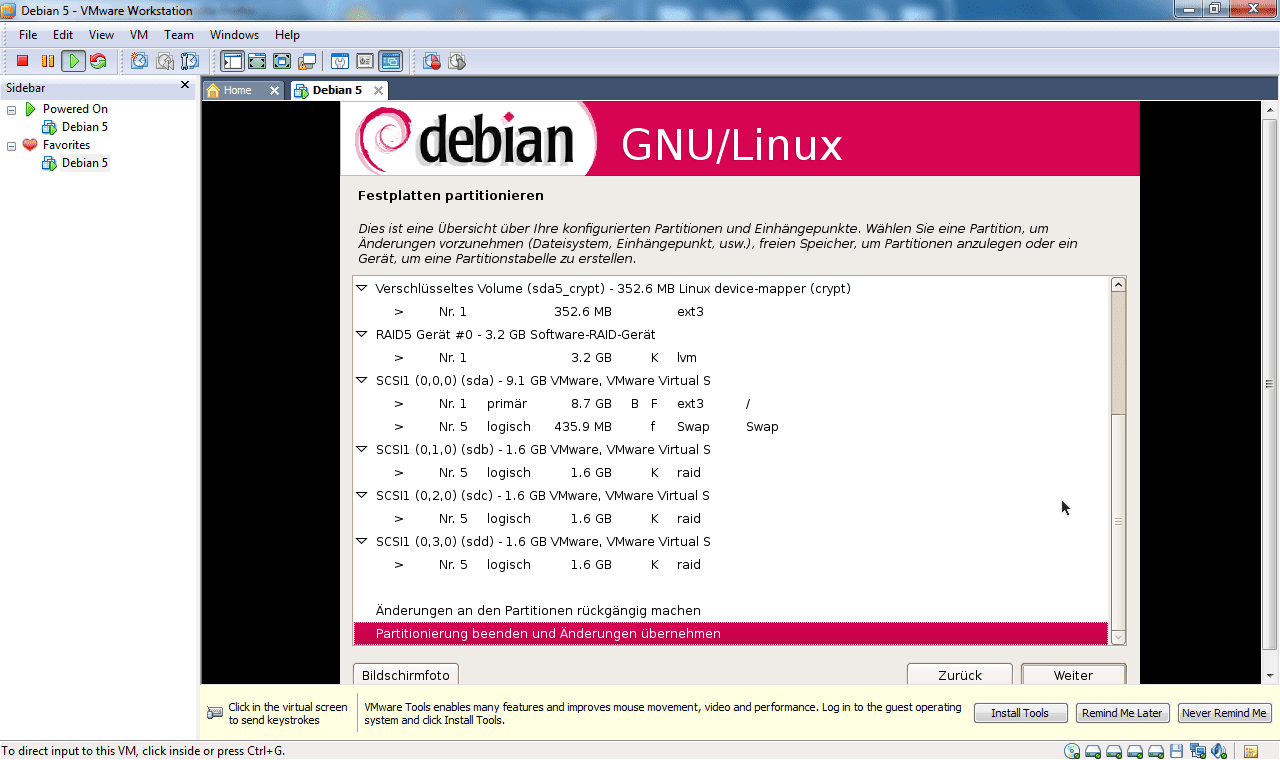Open the Edit menu

pyautogui.click(x=63, y=35)
